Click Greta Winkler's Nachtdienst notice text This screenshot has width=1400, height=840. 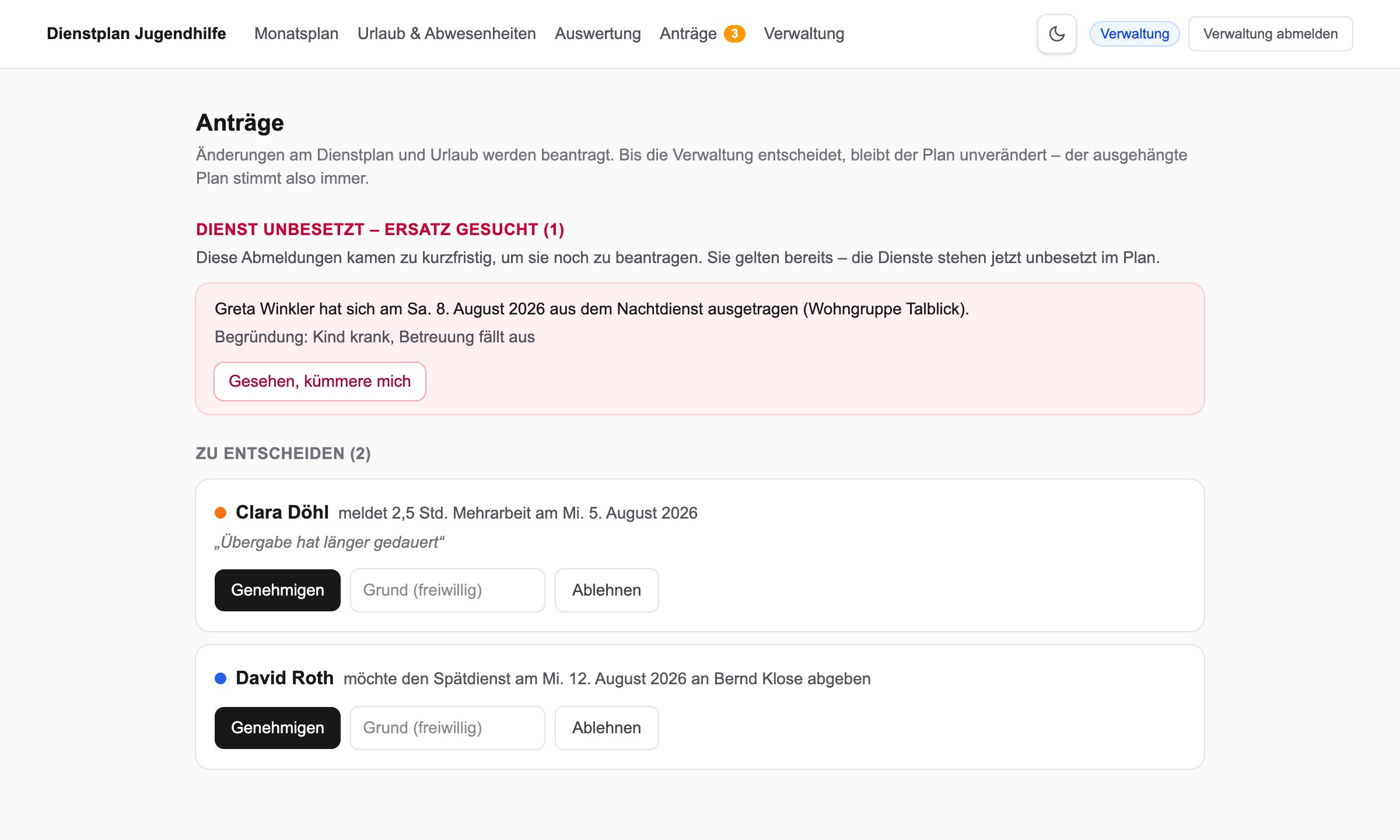pyautogui.click(x=591, y=309)
